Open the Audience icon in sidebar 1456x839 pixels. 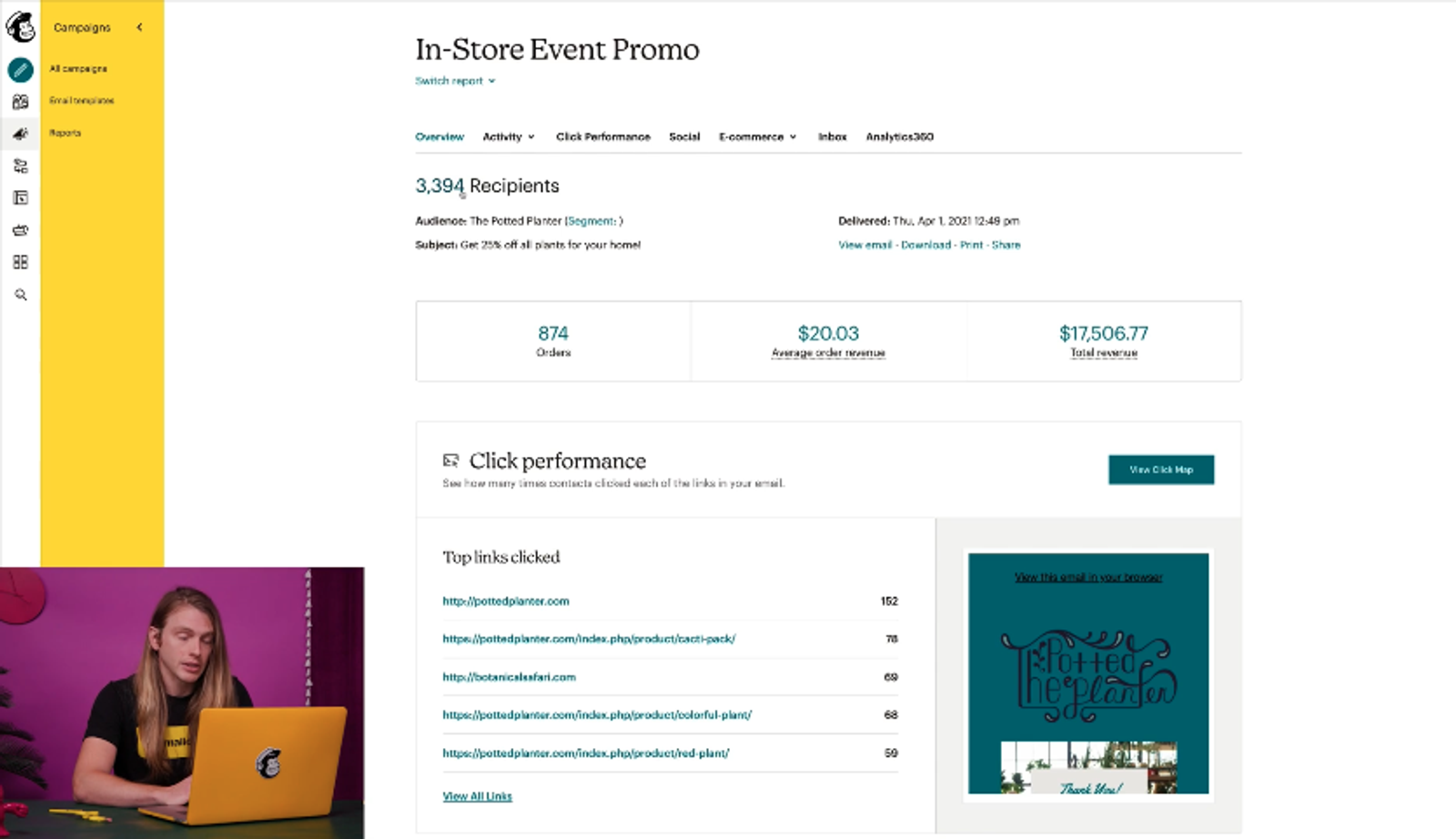point(20,102)
